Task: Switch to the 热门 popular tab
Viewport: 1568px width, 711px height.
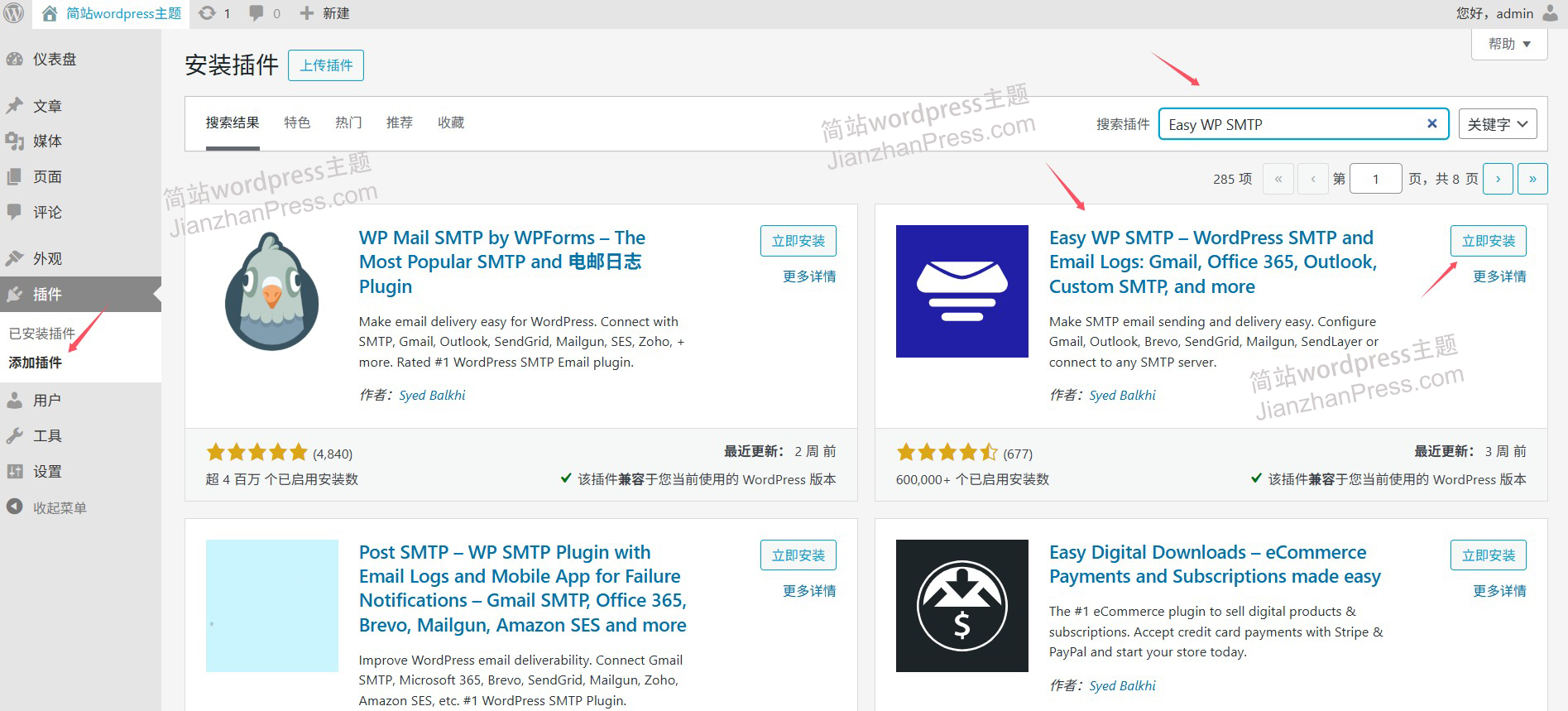Action: pyautogui.click(x=348, y=123)
